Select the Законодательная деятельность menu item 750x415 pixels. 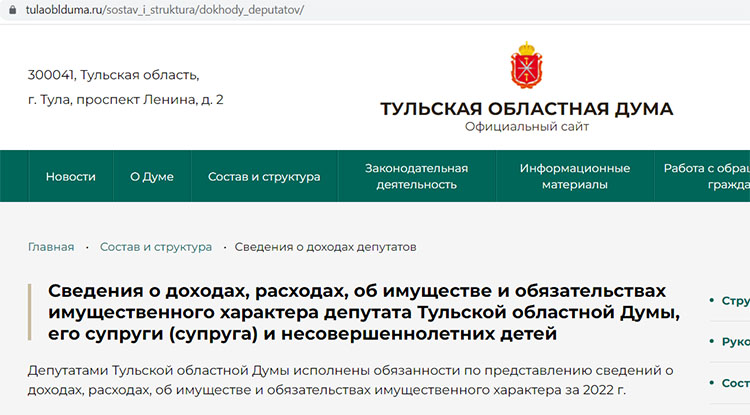point(416,177)
